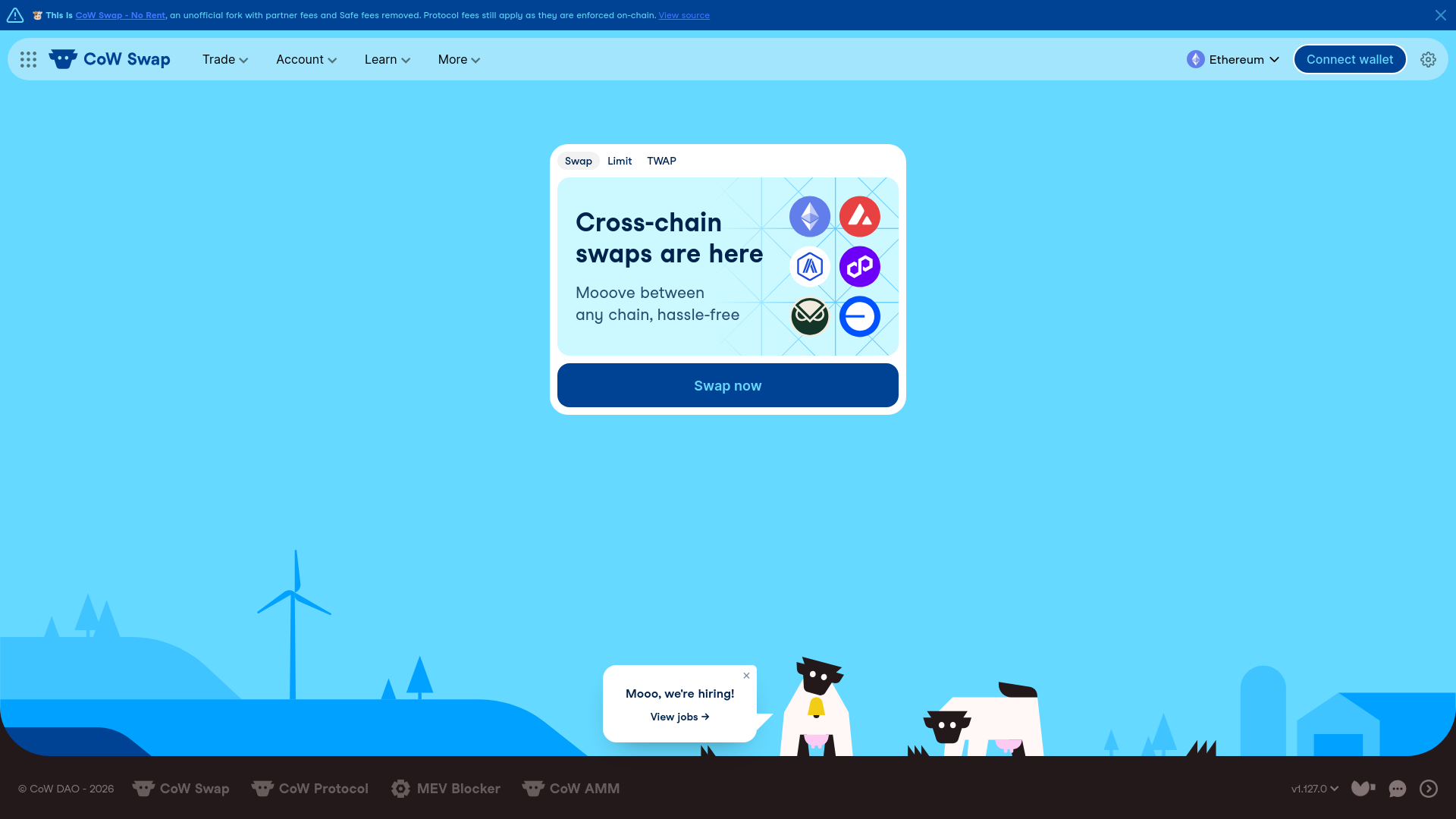Click the Polygon chain logo
Viewport: 1456px width, 819px height.
[860, 267]
